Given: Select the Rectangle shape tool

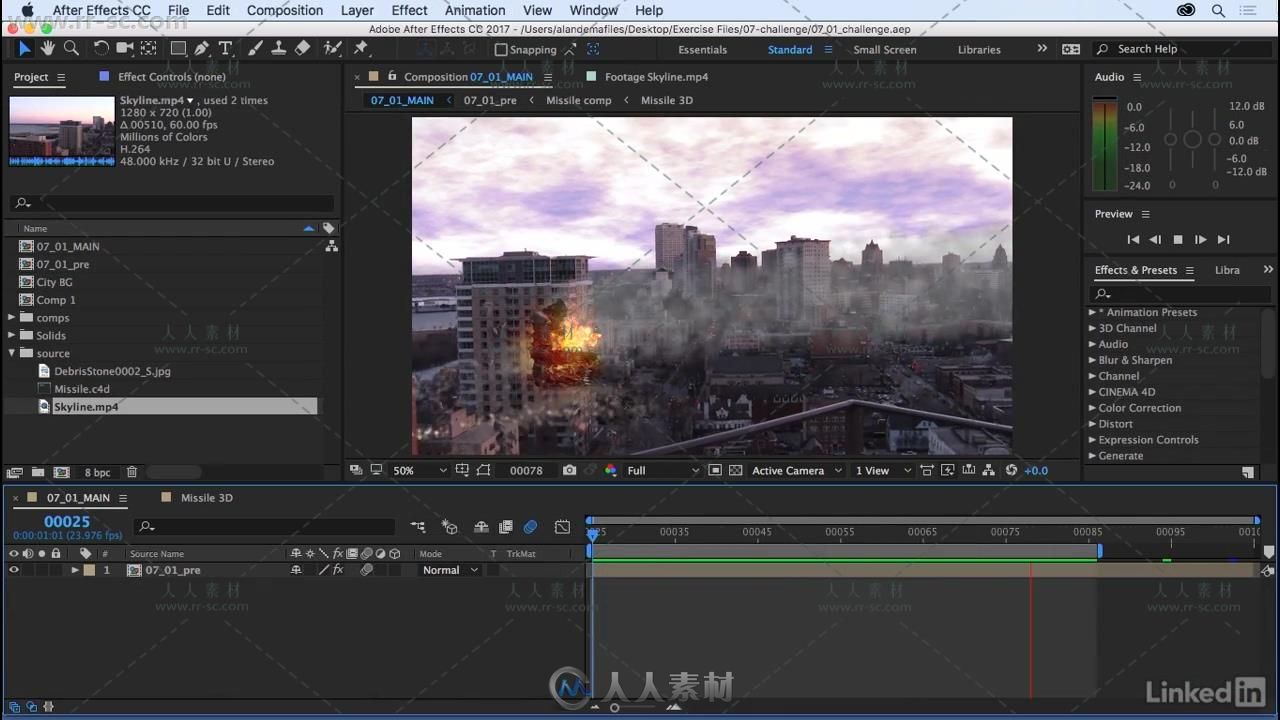Looking at the screenshot, I should coord(178,48).
